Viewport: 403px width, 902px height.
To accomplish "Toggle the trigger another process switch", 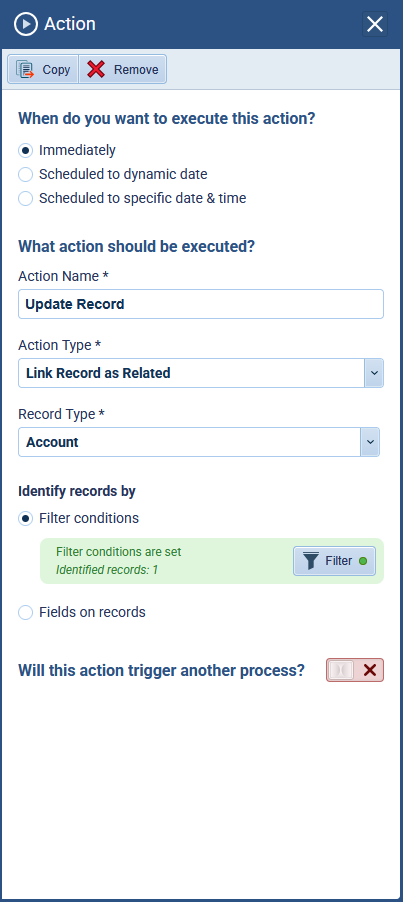I will 355,670.
